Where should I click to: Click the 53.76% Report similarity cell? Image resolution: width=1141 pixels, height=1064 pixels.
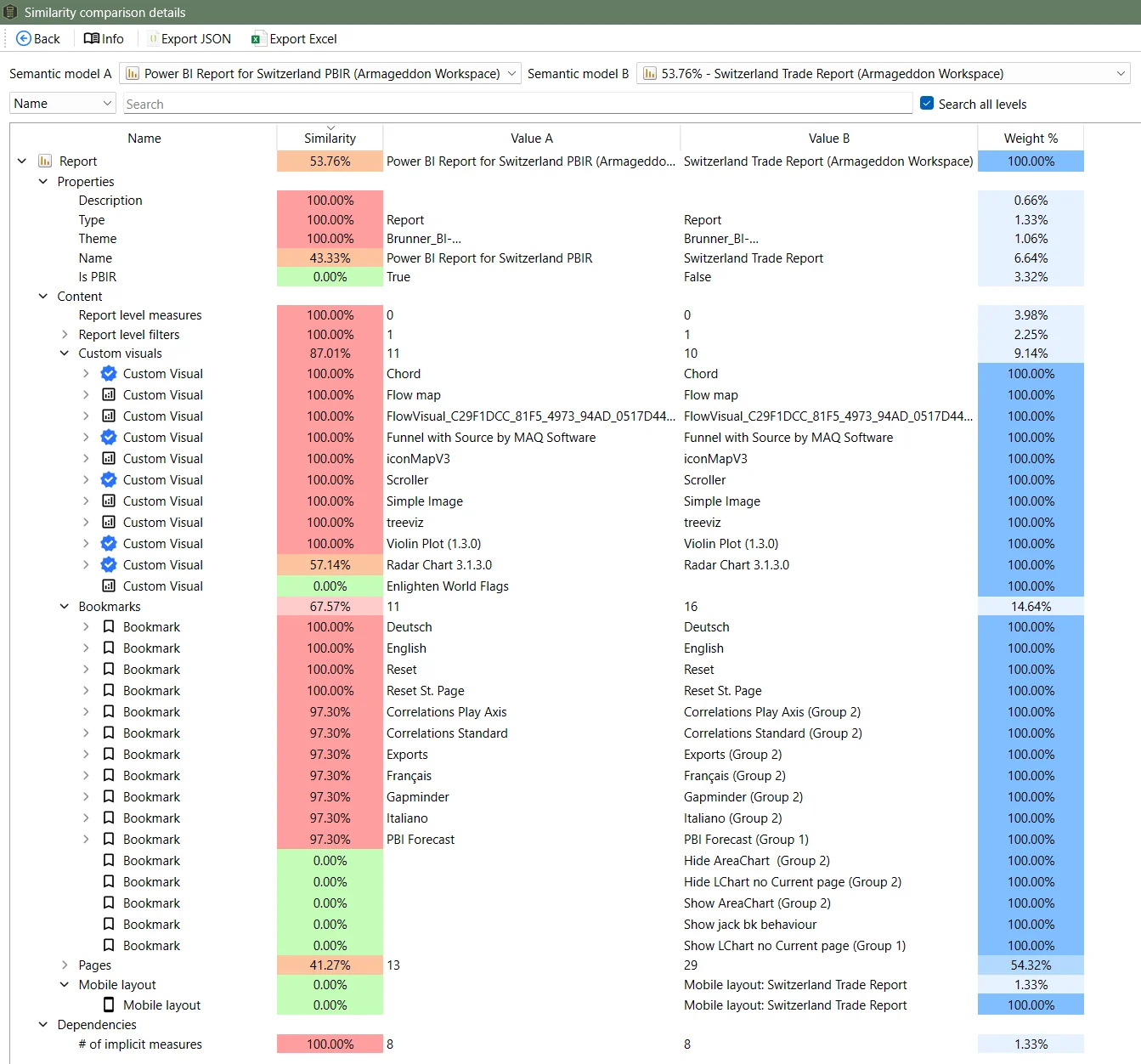(330, 161)
